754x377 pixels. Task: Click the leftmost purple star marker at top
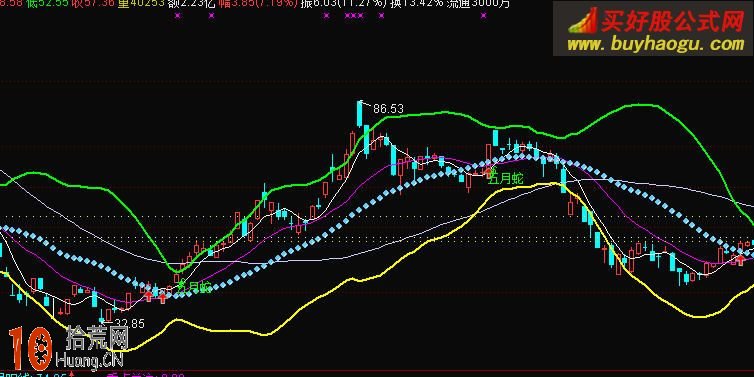click(x=178, y=15)
